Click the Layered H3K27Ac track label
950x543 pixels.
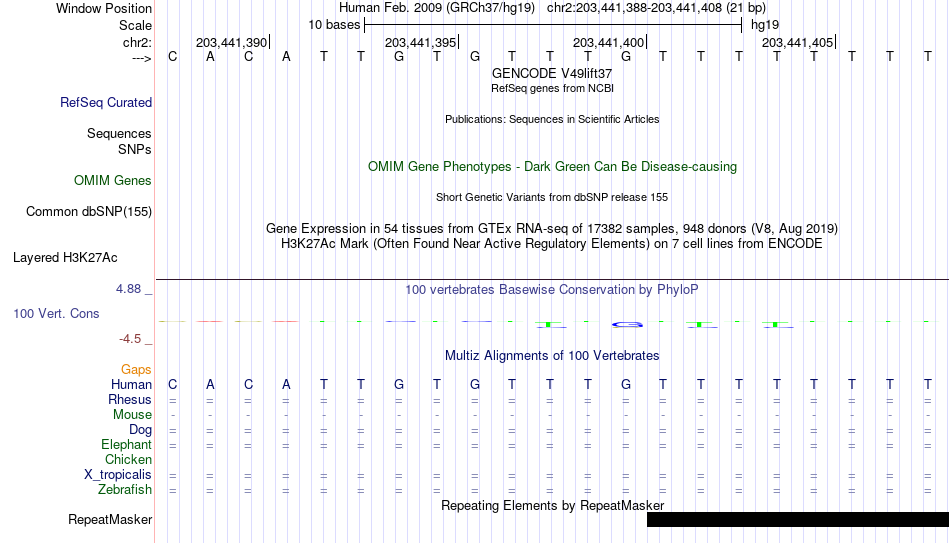tap(65, 258)
